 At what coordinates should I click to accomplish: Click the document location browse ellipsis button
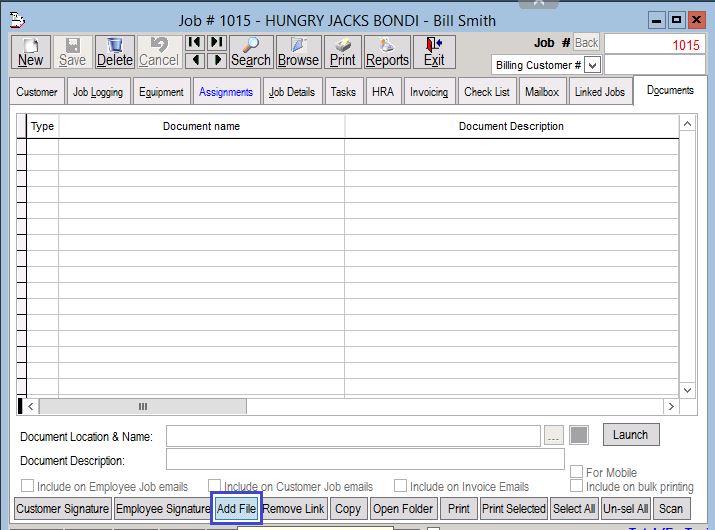554,435
